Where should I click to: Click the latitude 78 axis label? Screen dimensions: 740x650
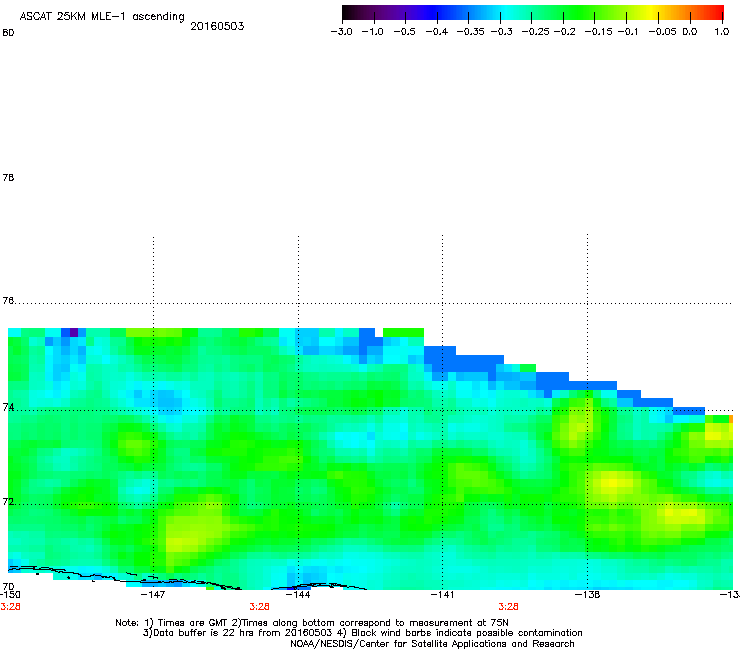pyautogui.click(x=8, y=177)
